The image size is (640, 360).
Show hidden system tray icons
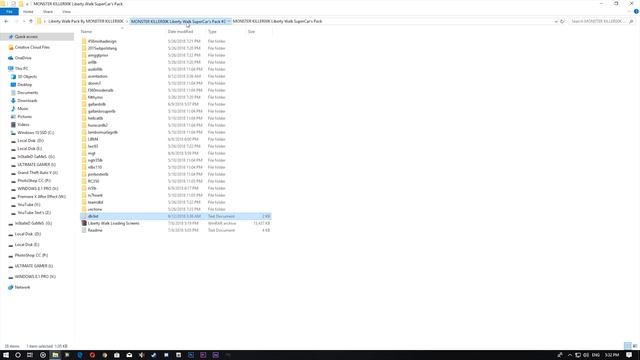click(x=570, y=355)
